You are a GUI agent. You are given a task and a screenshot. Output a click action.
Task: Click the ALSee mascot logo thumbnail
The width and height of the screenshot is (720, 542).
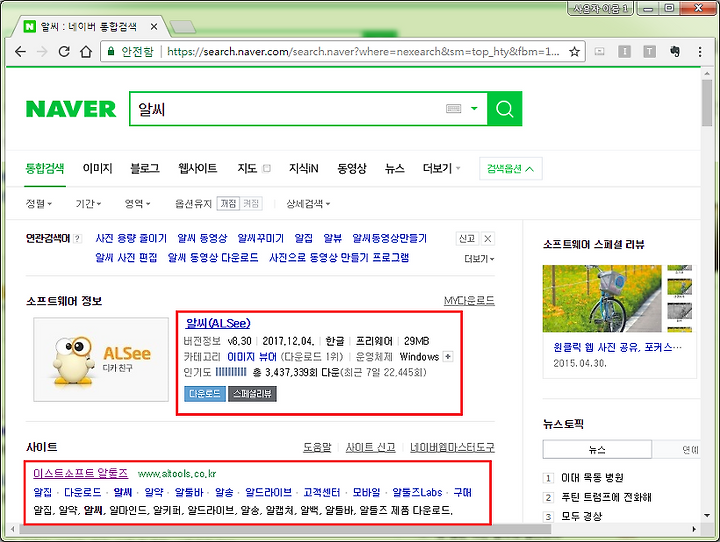pos(101,360)
